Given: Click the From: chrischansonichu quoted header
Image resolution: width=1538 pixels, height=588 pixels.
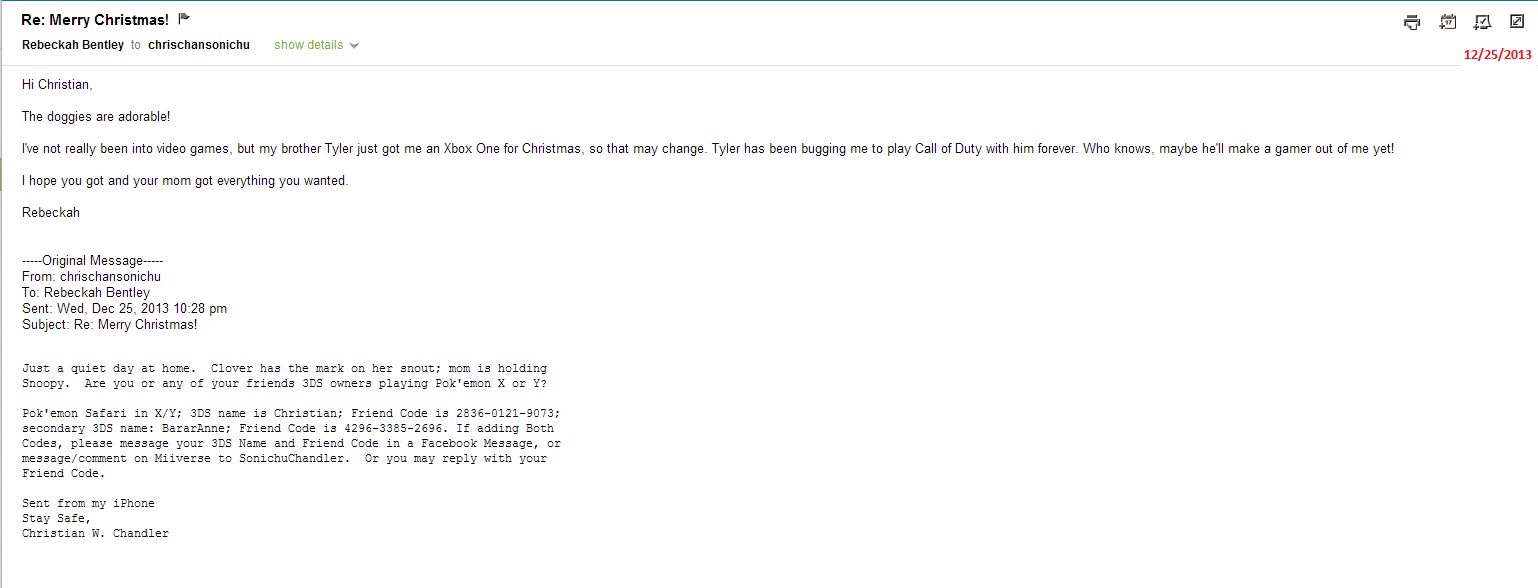Looking at the screenshot, I should (91, 277).
